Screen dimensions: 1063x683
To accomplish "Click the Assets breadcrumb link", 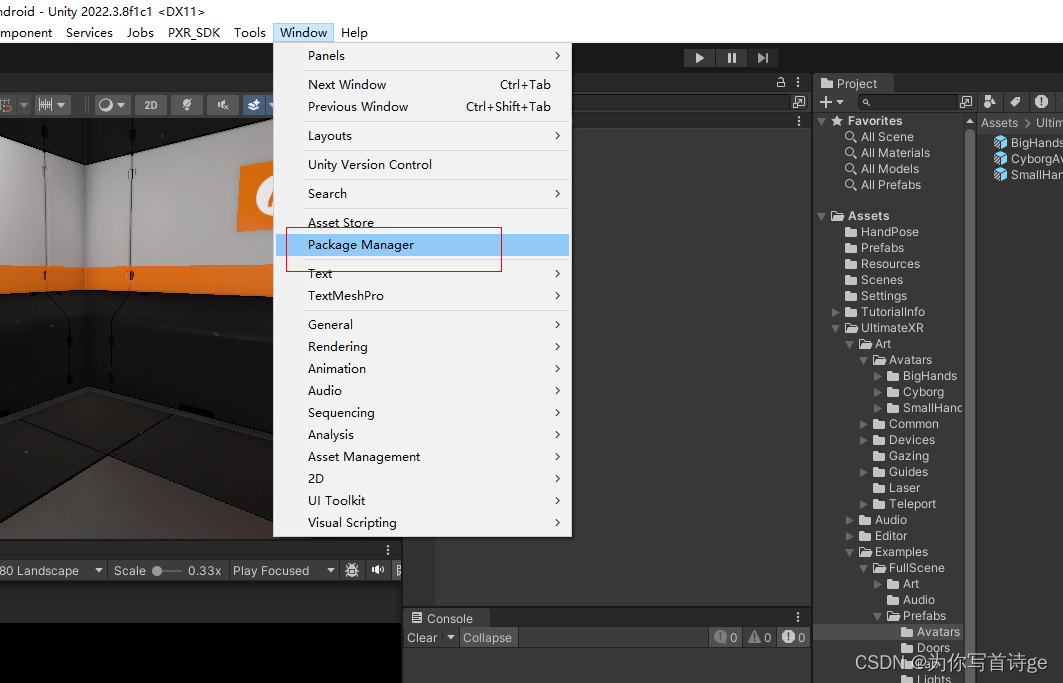I will (x=999, y=123).
